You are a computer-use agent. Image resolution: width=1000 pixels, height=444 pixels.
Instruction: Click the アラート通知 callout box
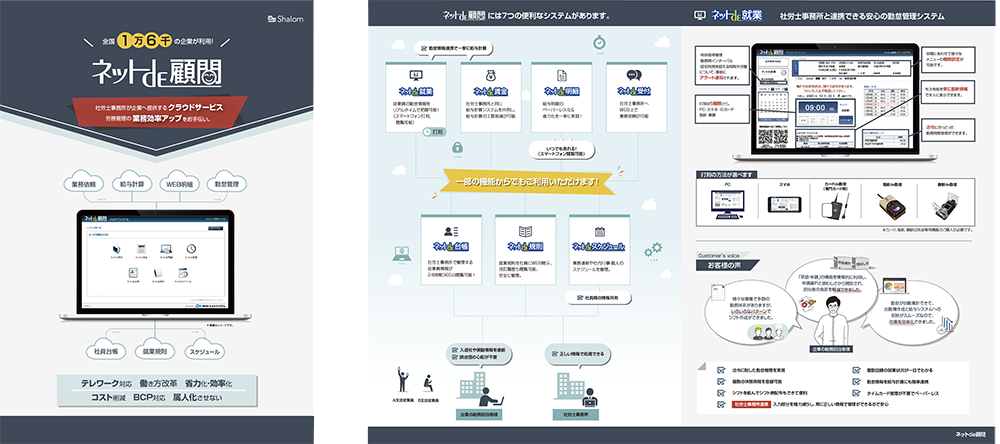coord(722,64)
